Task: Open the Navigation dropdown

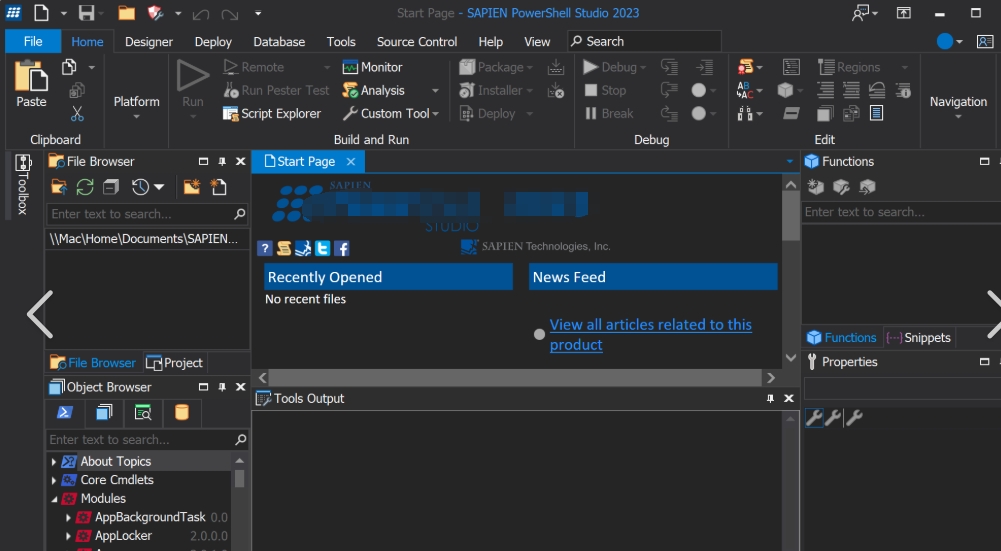Action: click(x=958, y=106)
